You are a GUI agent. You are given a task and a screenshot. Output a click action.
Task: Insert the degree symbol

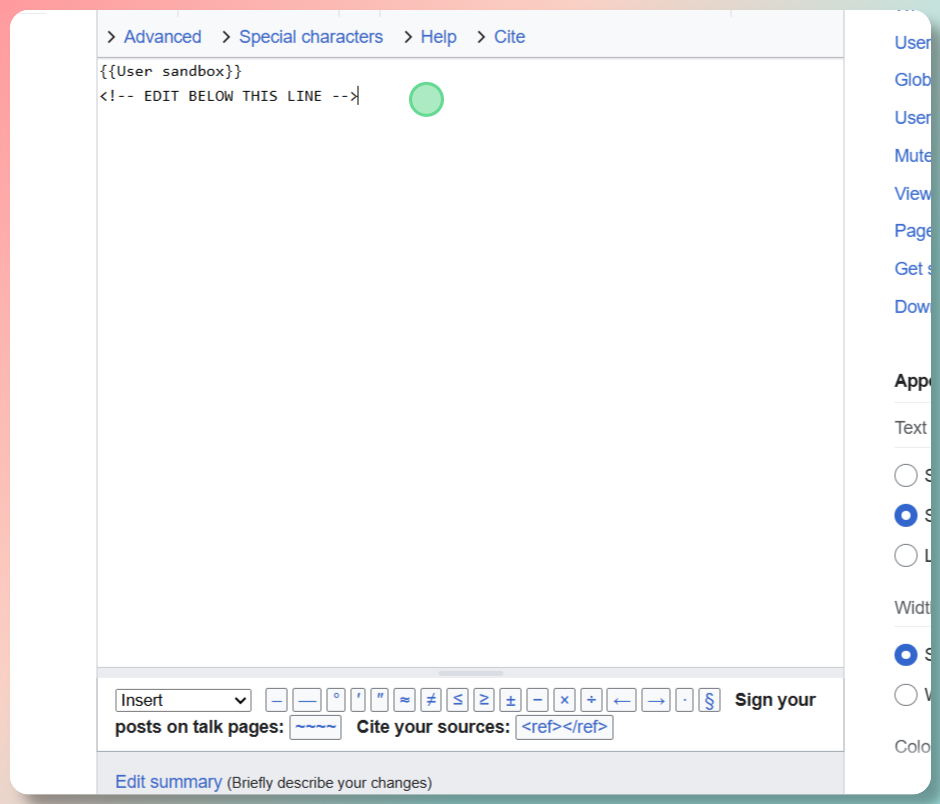pos(336,700)
